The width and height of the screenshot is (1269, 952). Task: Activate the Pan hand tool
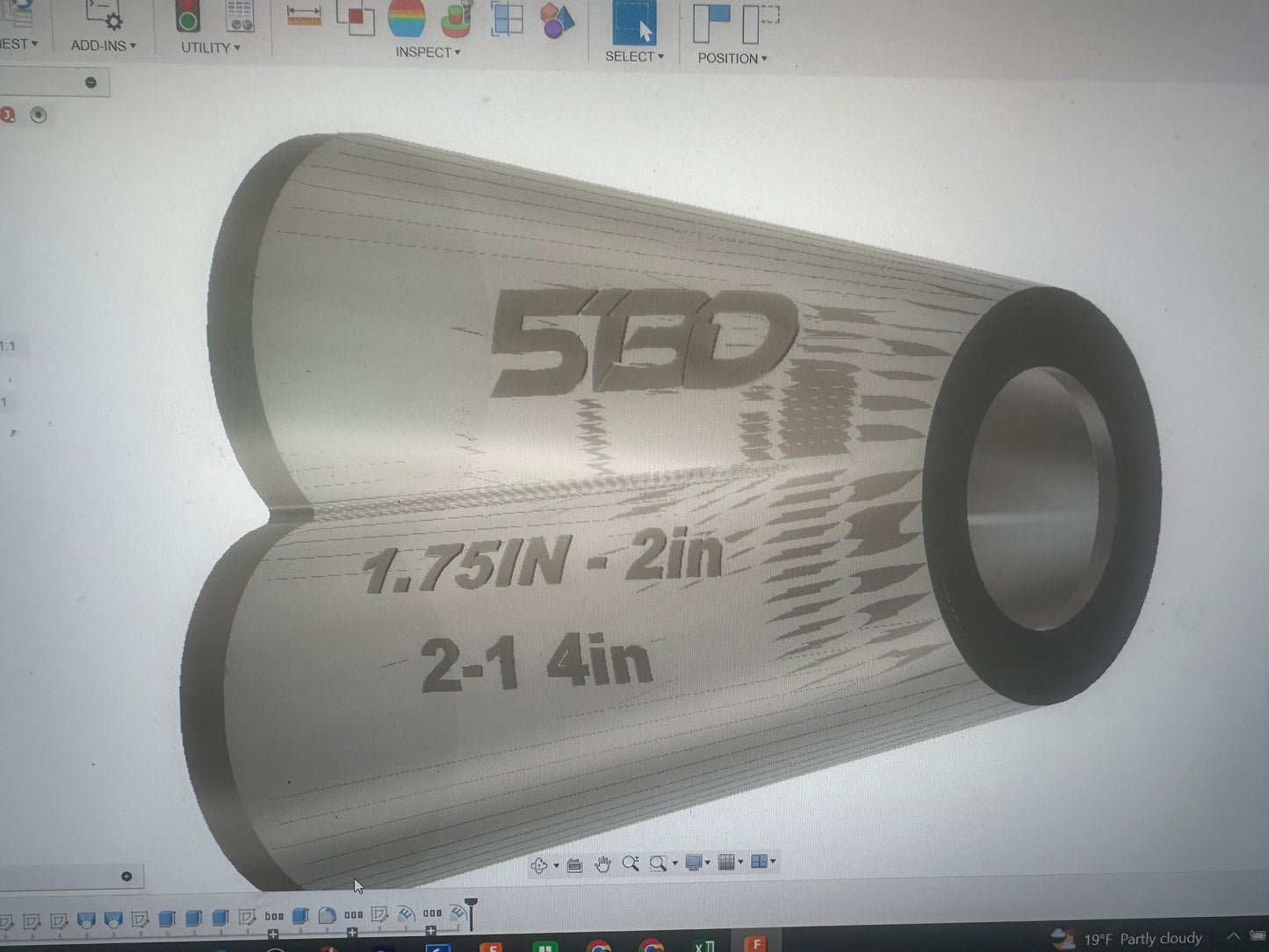tap(602, 864)
